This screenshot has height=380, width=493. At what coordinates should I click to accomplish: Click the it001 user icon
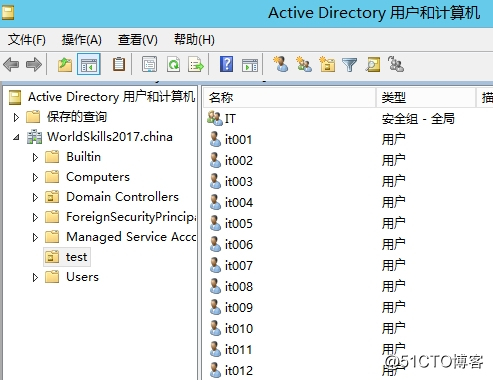[215, 139]
